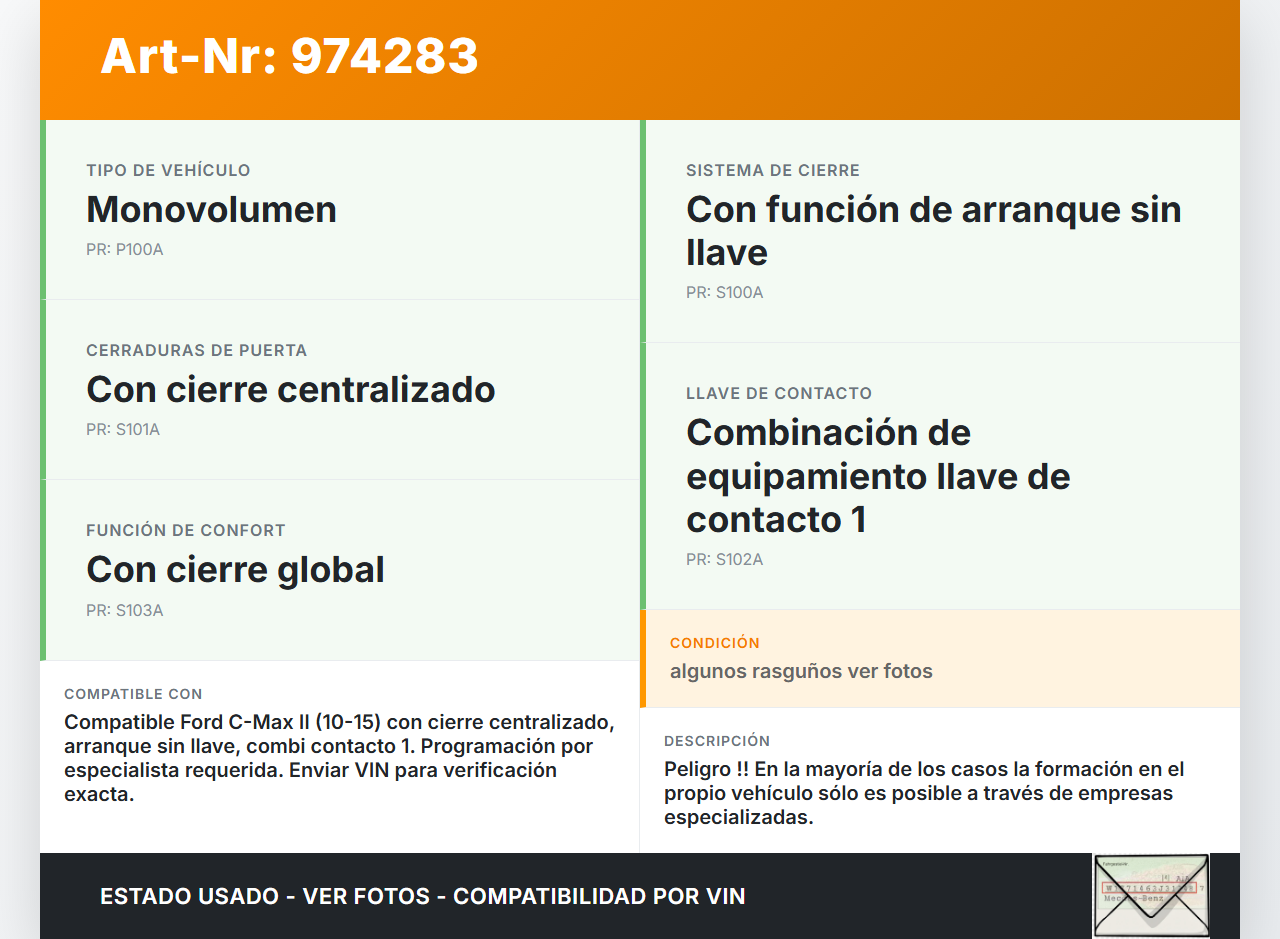Click the algunos rasguños ver fotos text
The width and height of the screenshot is (1280, 939).
click(x=800, y=671)
